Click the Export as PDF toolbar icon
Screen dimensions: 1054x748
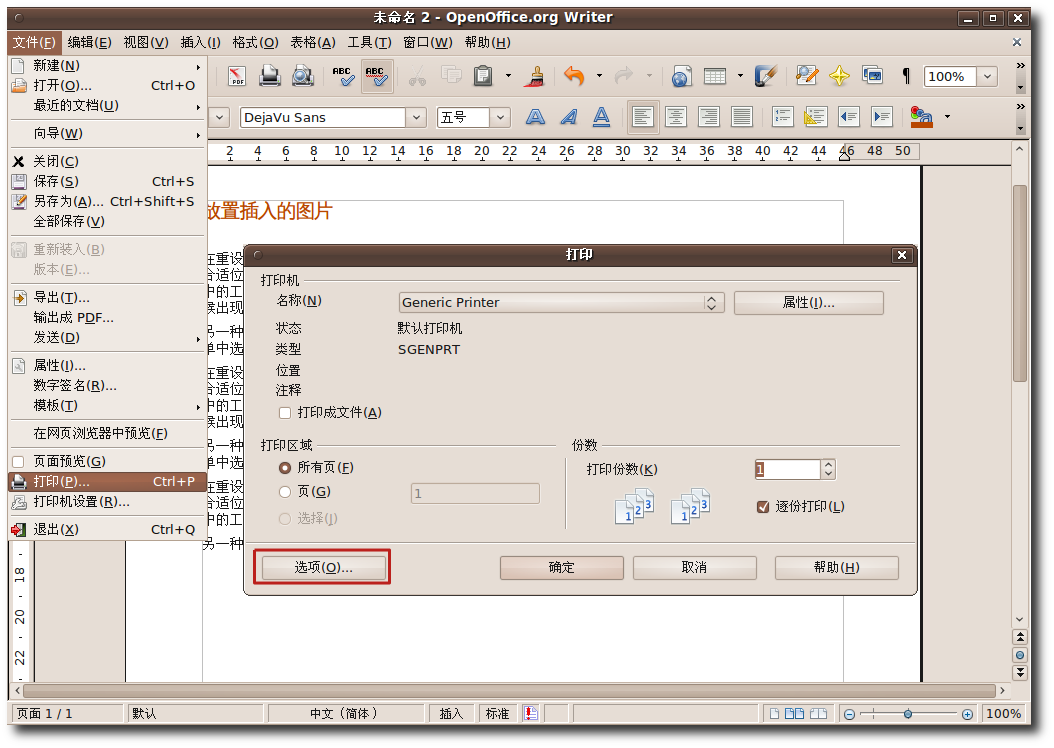click(x=237, y=76)
